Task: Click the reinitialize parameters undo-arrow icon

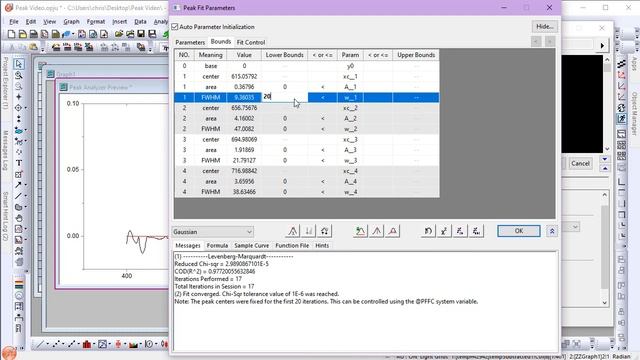Action: click(x=428, y=231)
